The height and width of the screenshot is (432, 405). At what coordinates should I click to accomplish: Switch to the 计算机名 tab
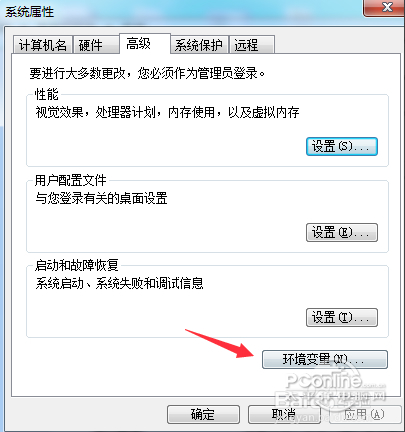(42, 45)
